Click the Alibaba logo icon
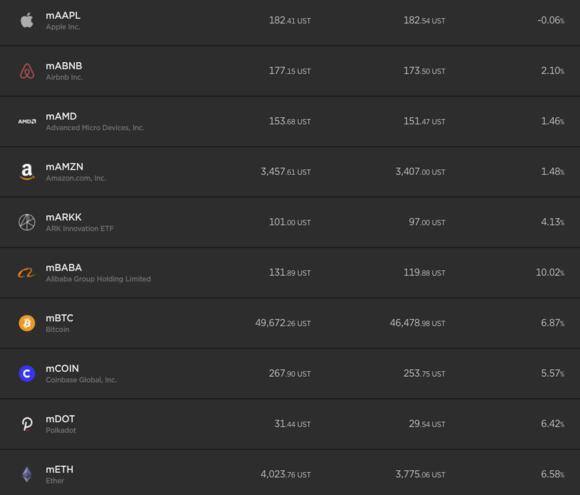The image size is (580, 495). (27, 273)
